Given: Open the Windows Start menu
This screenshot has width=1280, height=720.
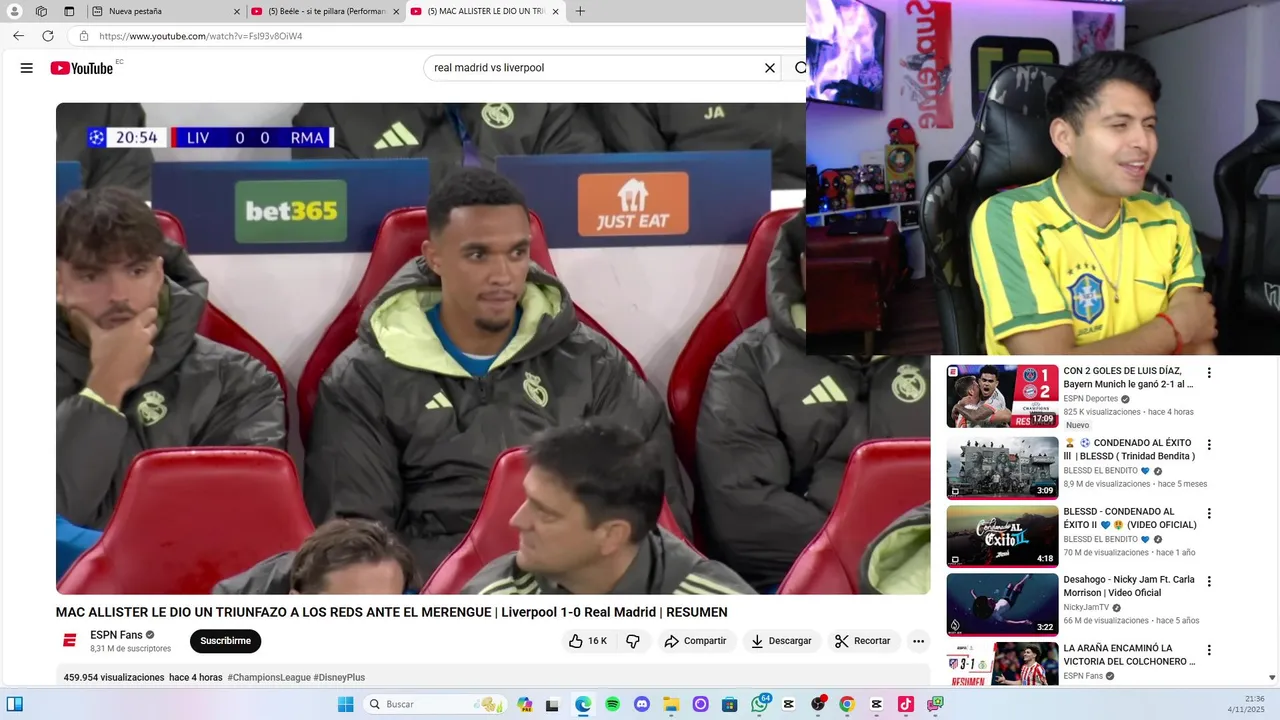Looking at the screenshot, I should point(345,704).
